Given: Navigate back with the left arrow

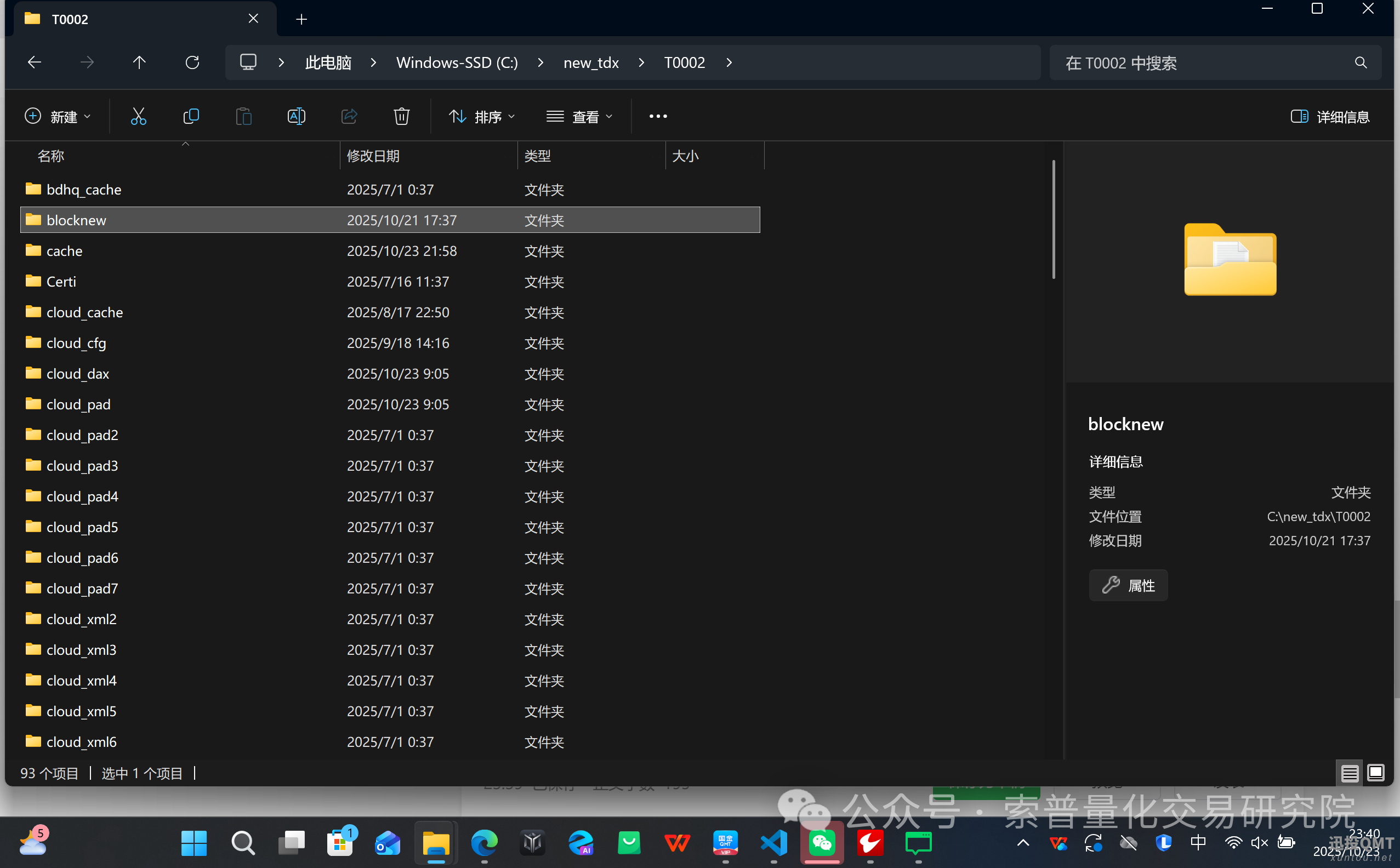Looking at the screenshot, I should (35, 62).
